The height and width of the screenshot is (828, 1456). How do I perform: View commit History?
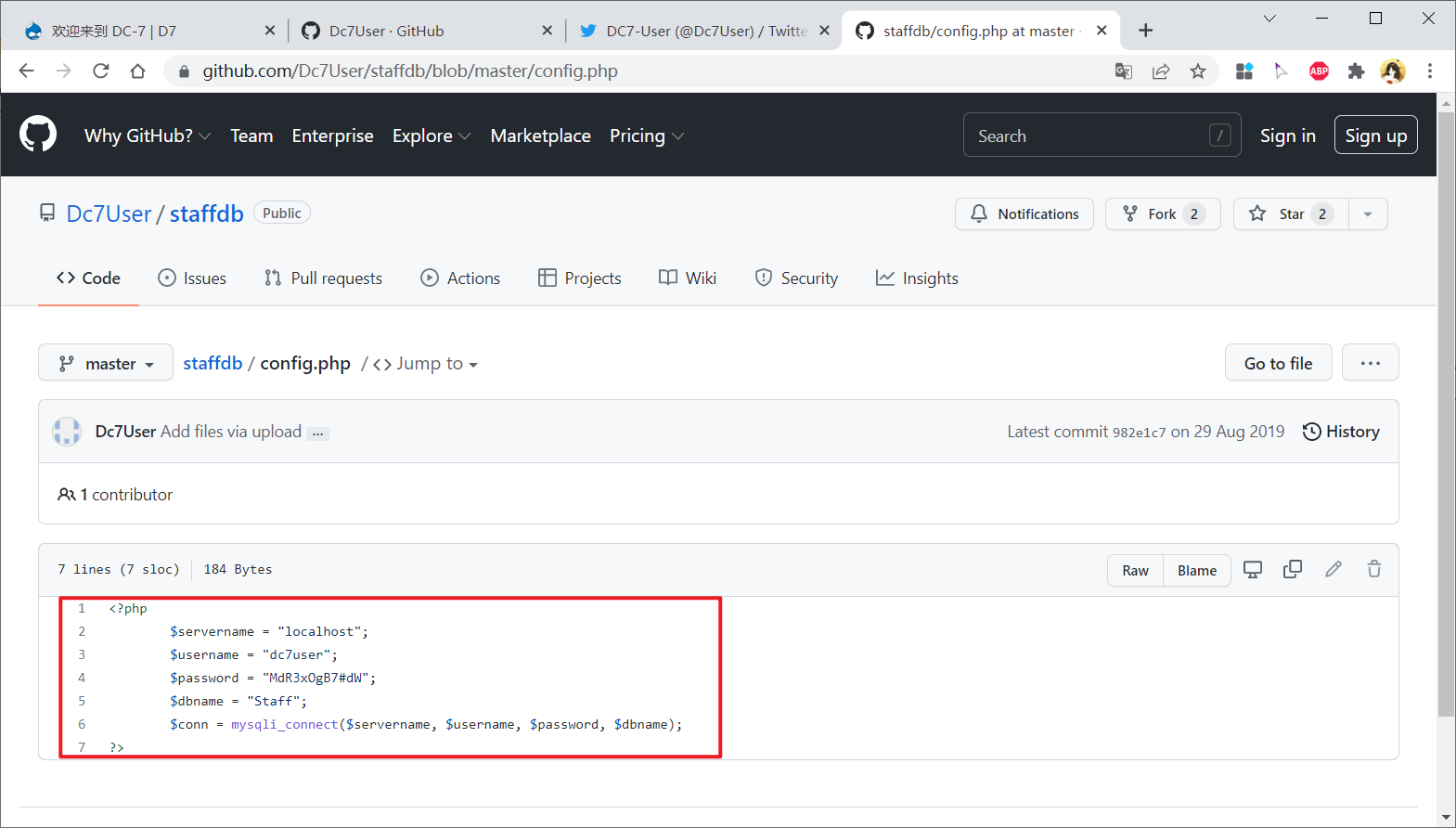1341,432
